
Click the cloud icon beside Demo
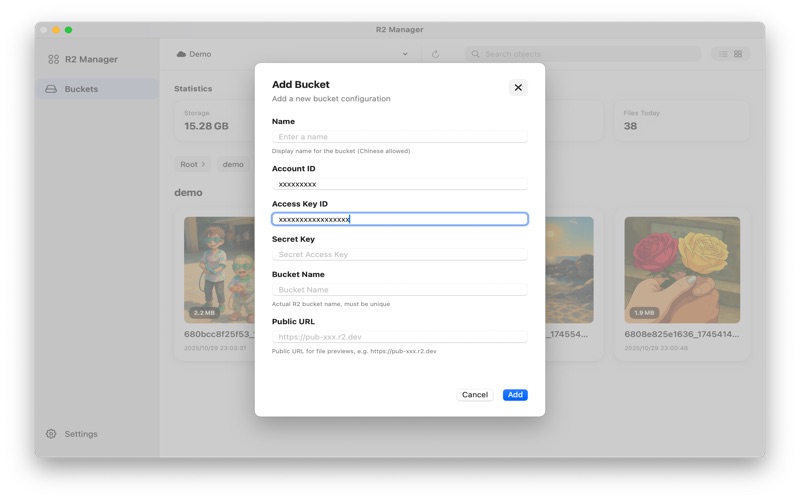pyautogui.click(x=181, y=54)
